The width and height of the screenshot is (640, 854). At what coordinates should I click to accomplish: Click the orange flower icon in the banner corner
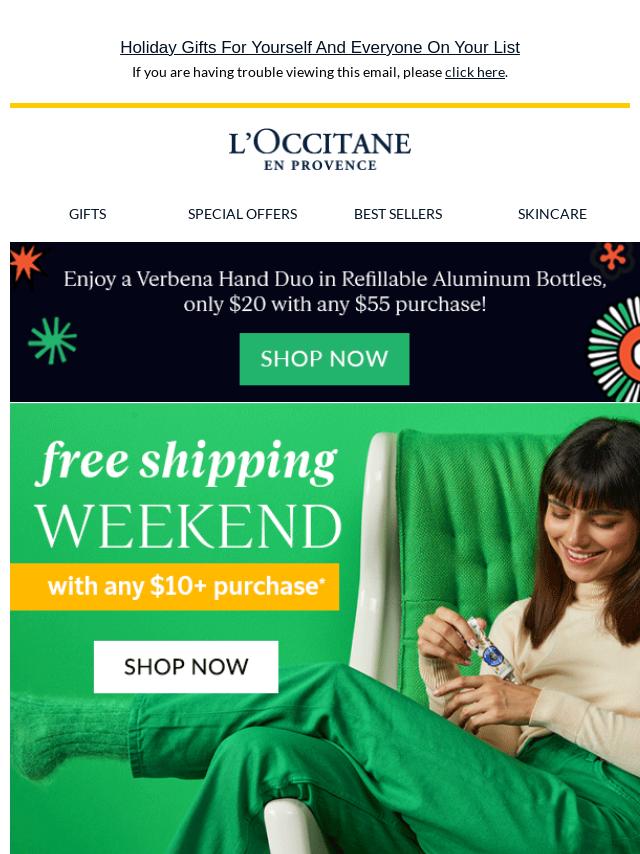click(613, 257)
